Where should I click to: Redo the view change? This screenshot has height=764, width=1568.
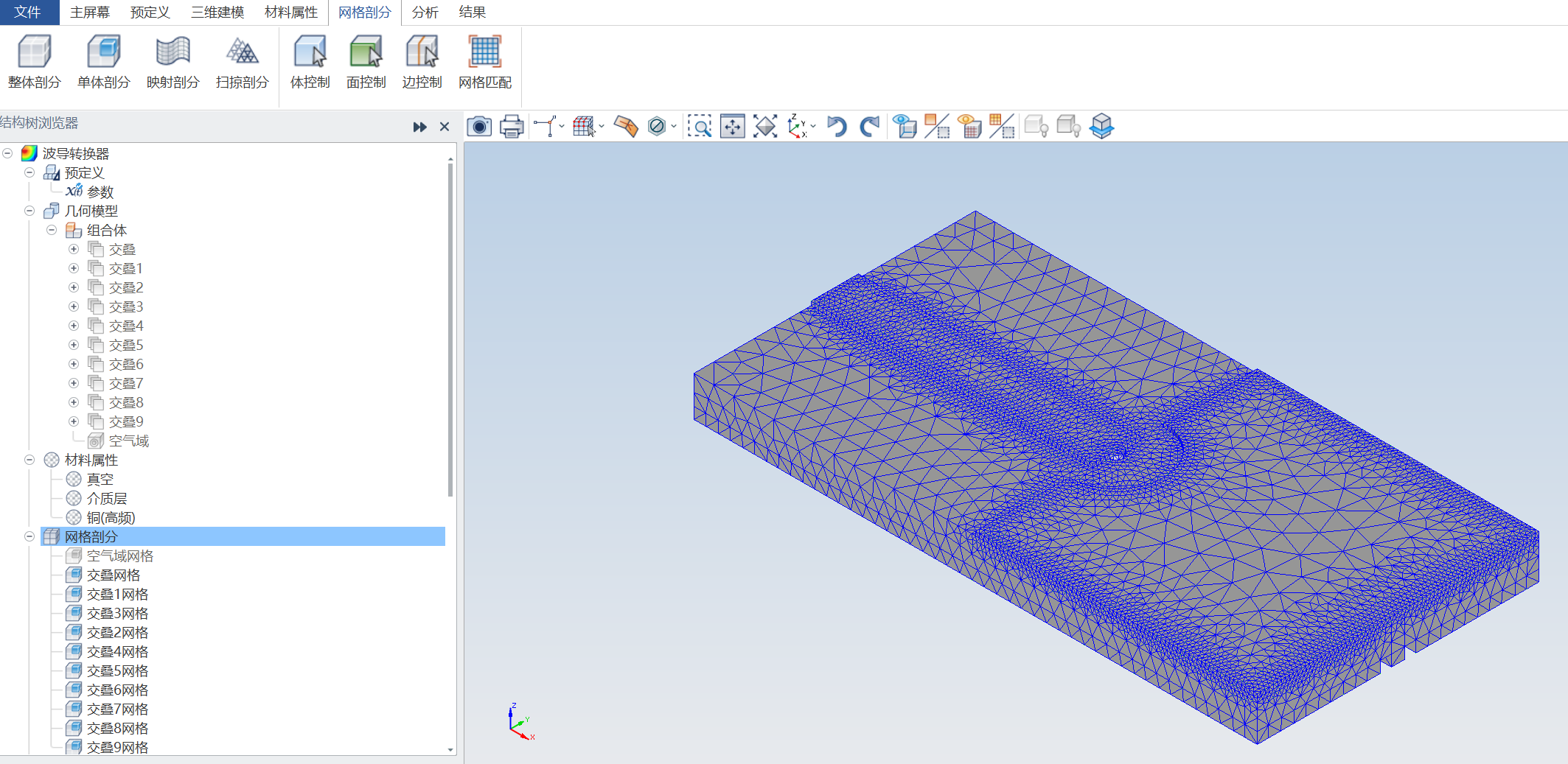click(870, 127)
